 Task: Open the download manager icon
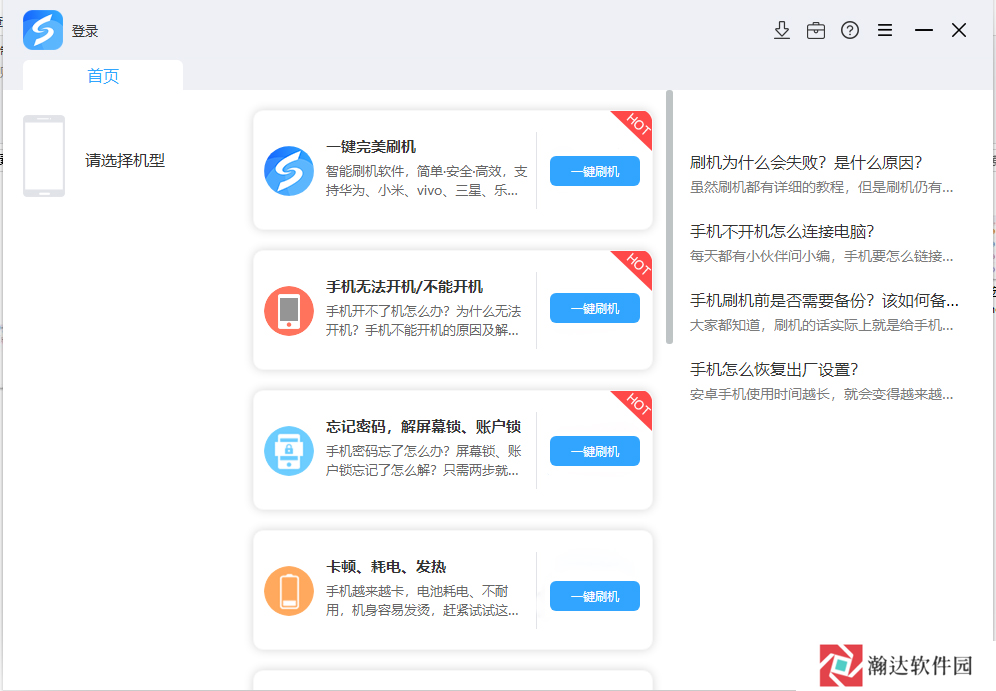782,30
